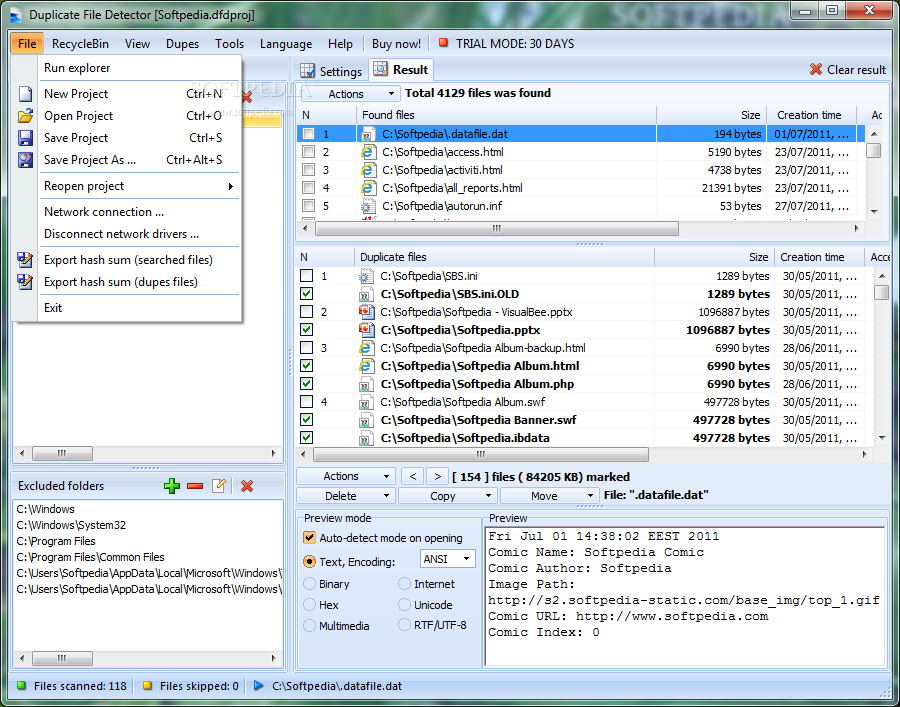Click icon of Softpedia Album.php
The image size is (900, 707).
click(366, 384)
